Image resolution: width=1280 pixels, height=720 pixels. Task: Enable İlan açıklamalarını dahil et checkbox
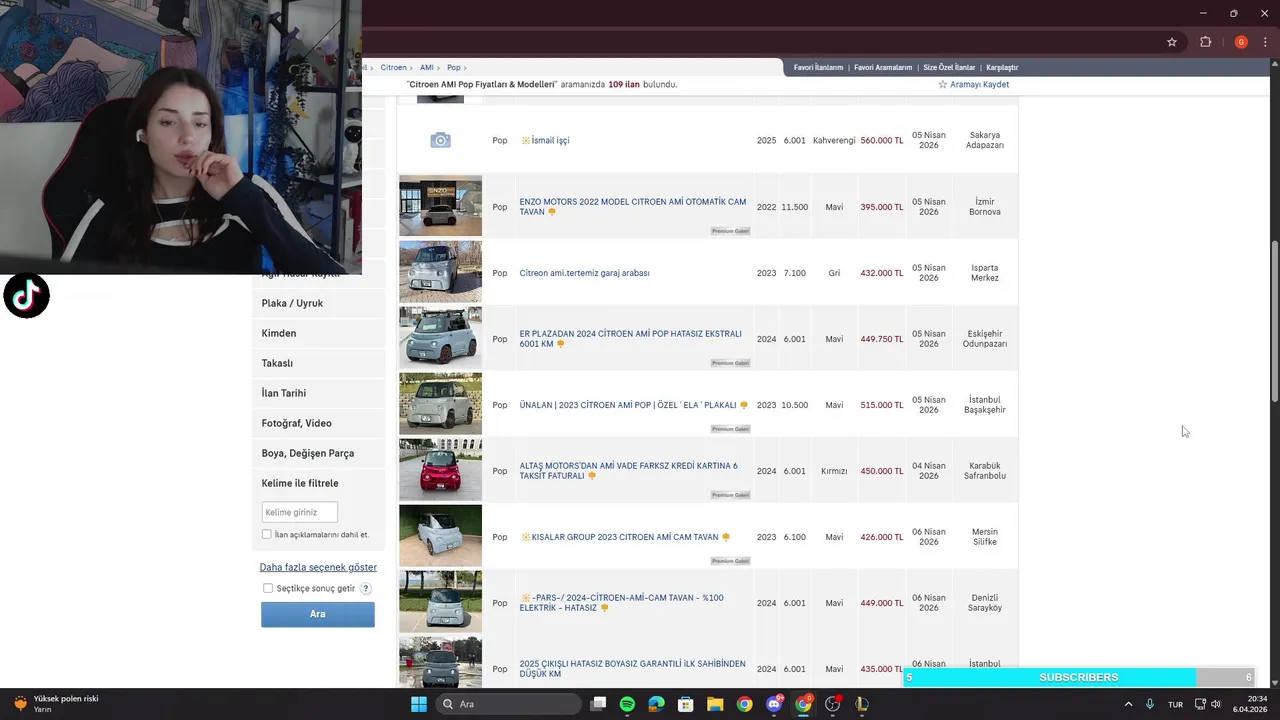[267, 535]
